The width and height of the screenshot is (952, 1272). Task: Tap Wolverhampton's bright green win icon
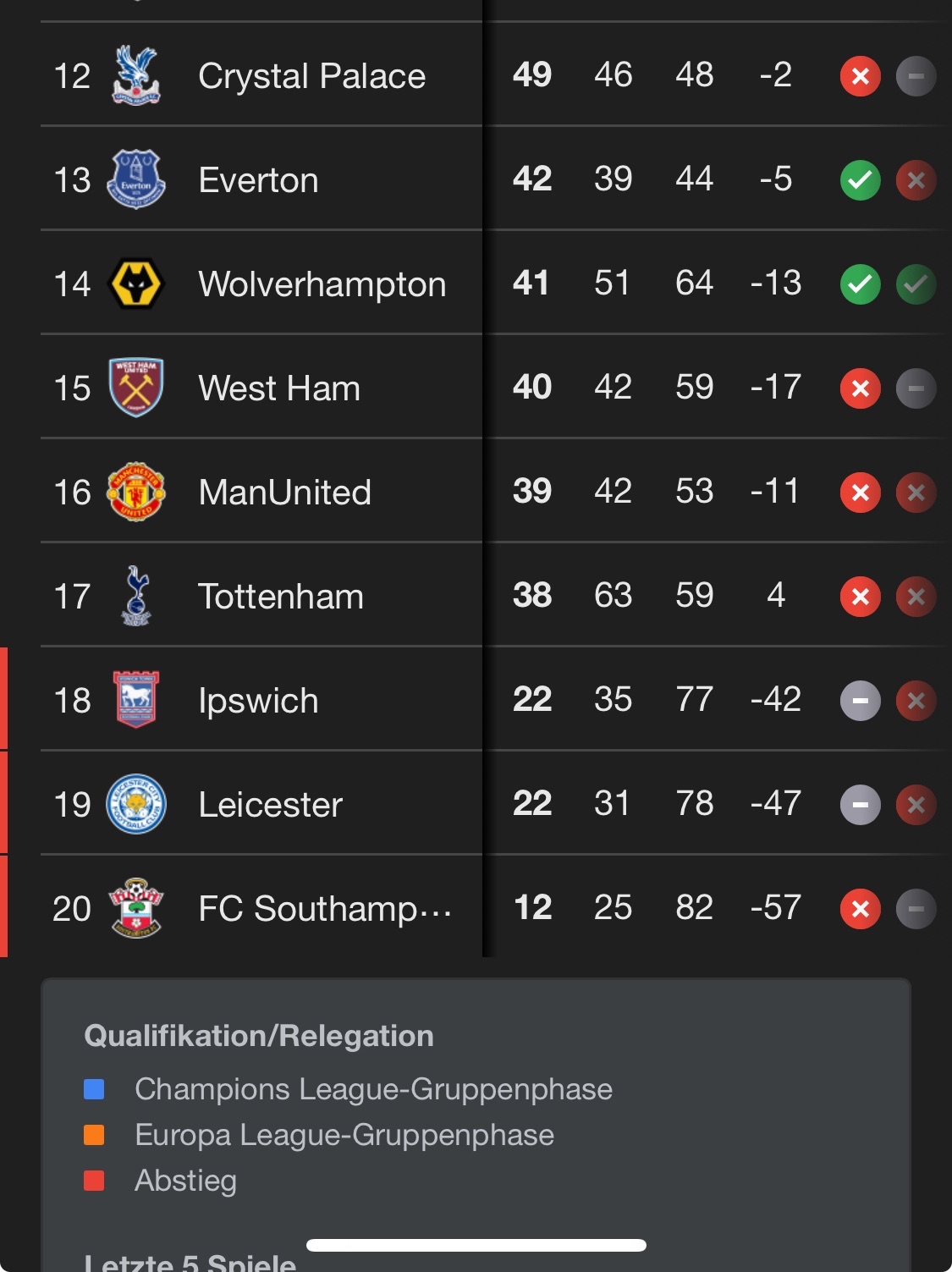tap(860, 284)
